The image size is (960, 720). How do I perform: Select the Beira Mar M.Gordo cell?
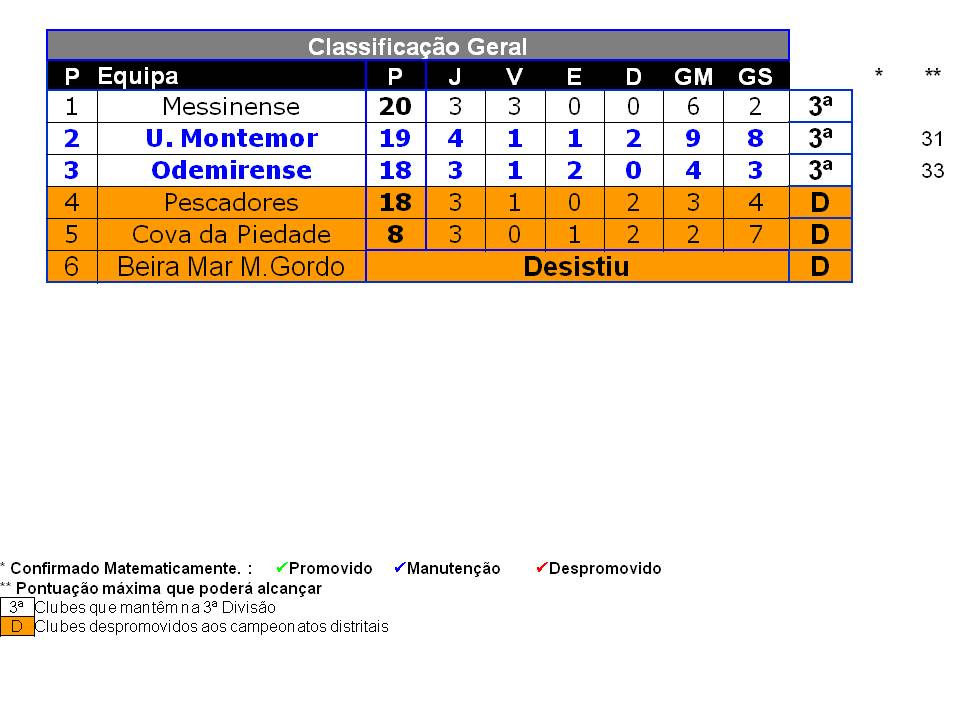click(x=231, y=267)
